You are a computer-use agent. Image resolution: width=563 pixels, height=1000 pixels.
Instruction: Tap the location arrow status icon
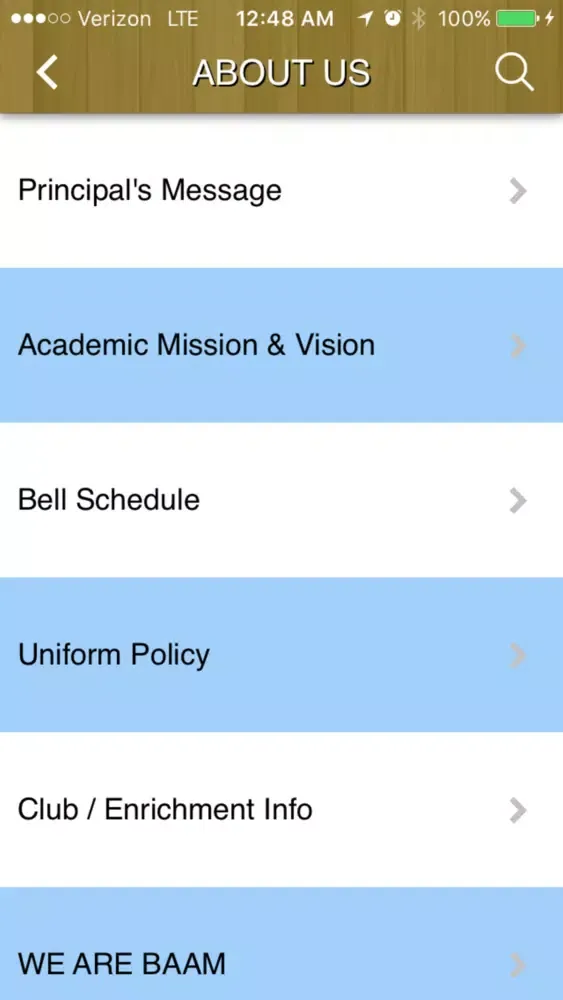click(x=365, y=19)
